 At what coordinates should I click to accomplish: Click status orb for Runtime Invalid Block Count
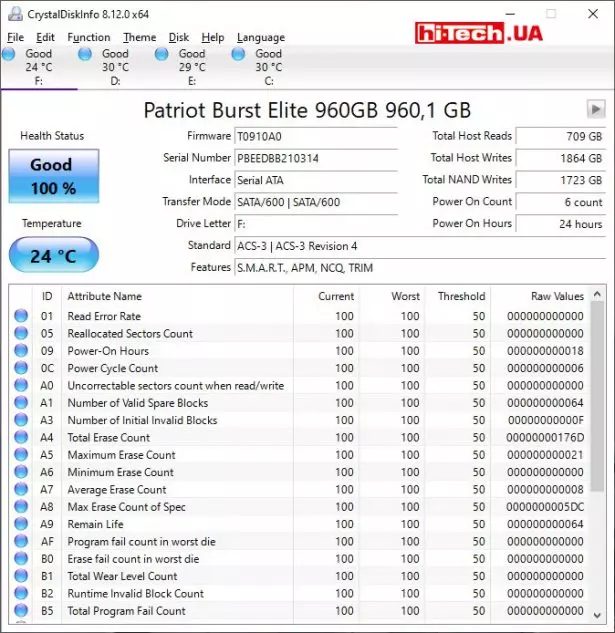click(21, 593)
